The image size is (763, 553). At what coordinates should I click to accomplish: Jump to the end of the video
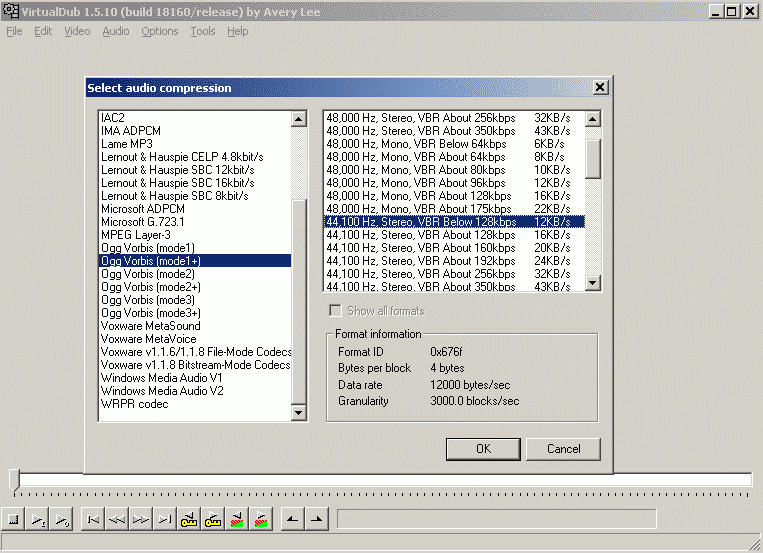pyautogui.click(x=164, y=519)
